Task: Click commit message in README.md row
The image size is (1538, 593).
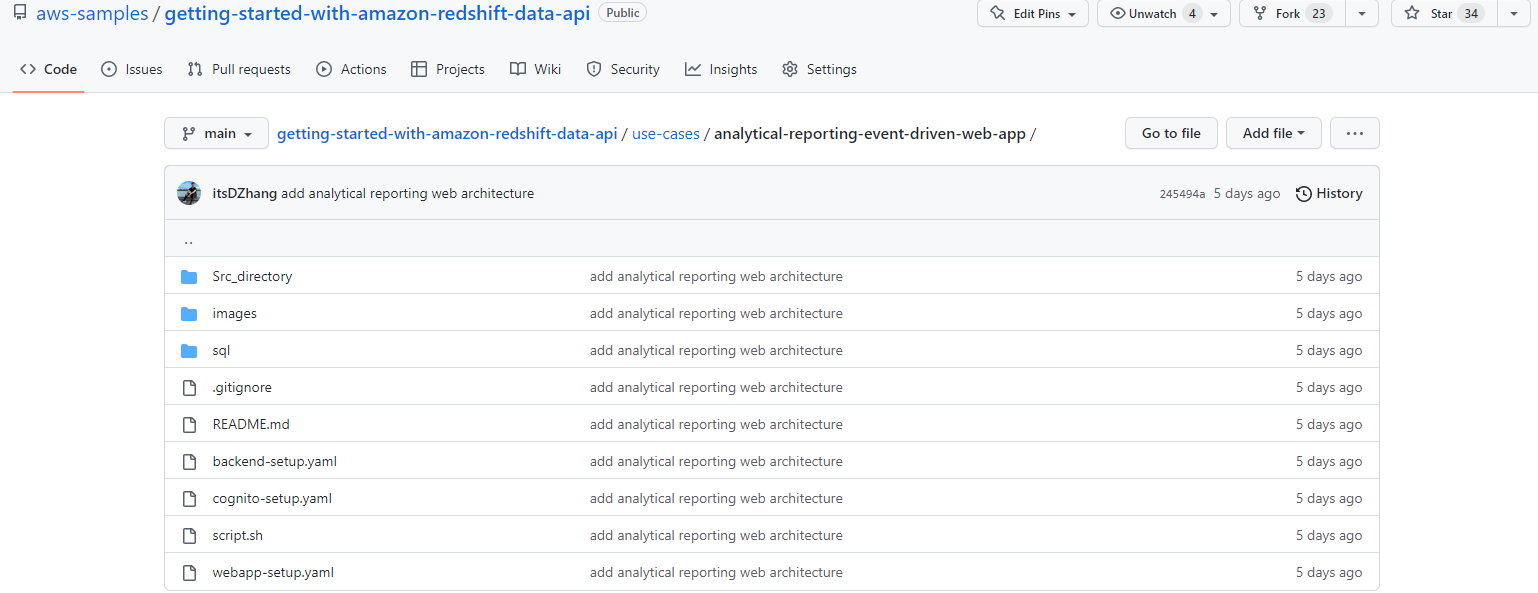Action: pyautogui.click(x=716, y=424)
